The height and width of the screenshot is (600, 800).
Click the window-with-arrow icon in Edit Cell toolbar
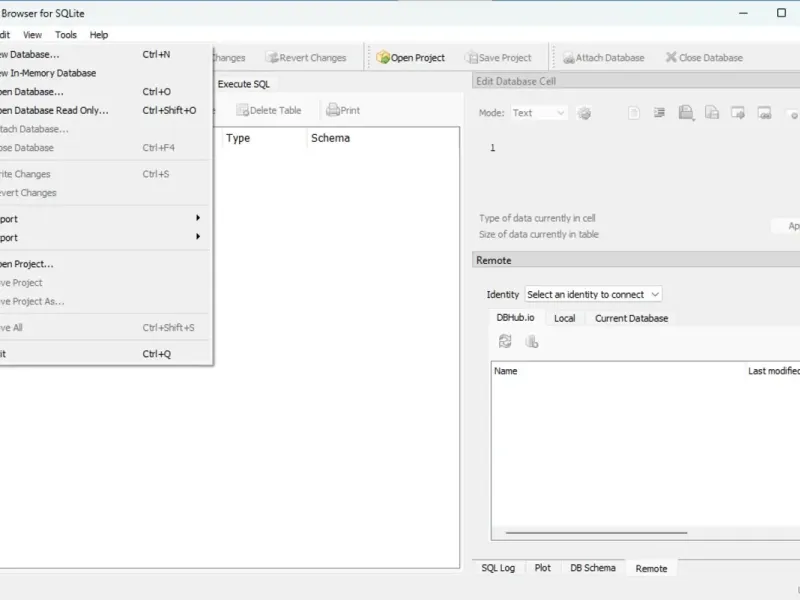738,113
